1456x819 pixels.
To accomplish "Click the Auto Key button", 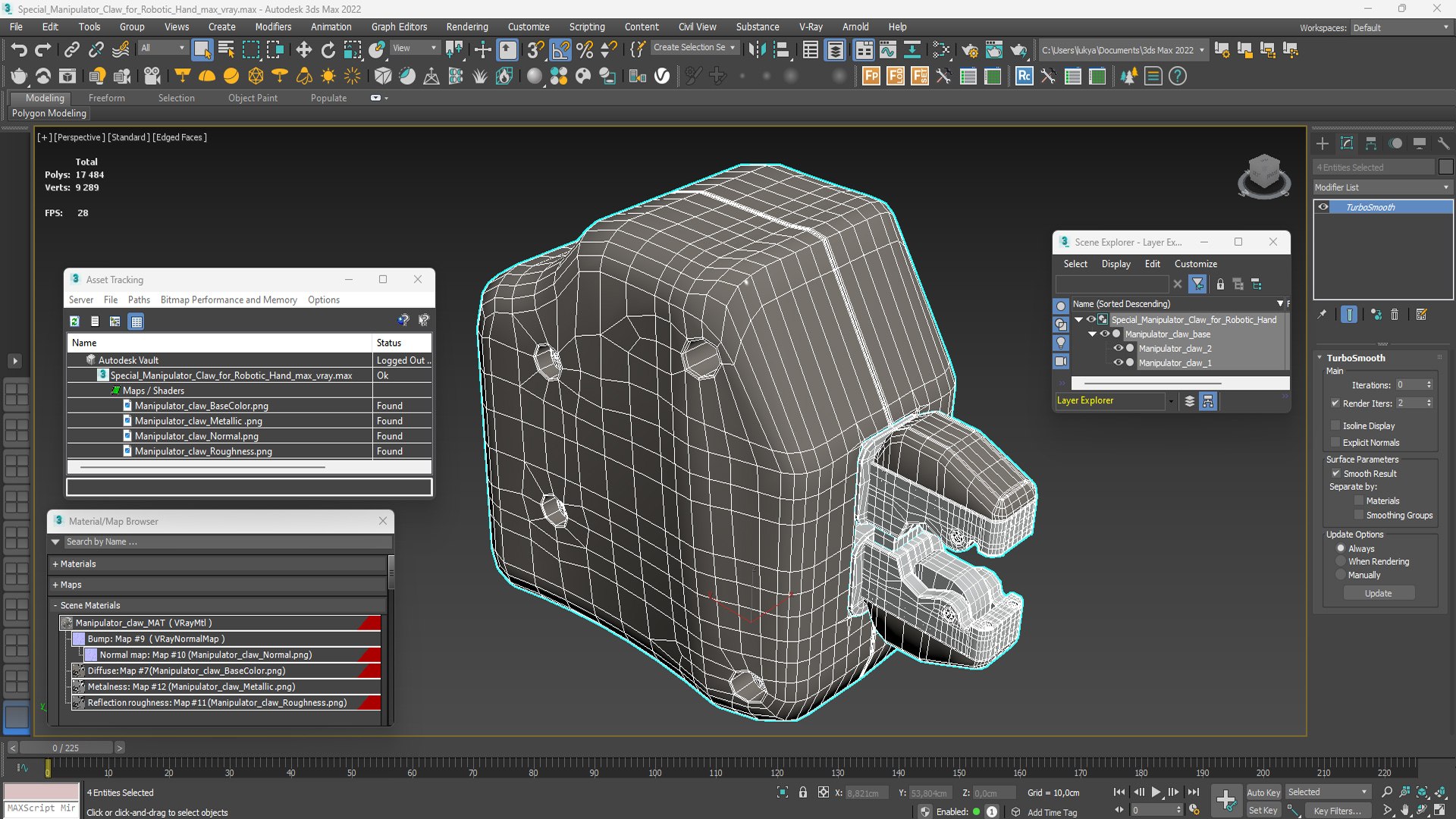I will [1263, 792].
